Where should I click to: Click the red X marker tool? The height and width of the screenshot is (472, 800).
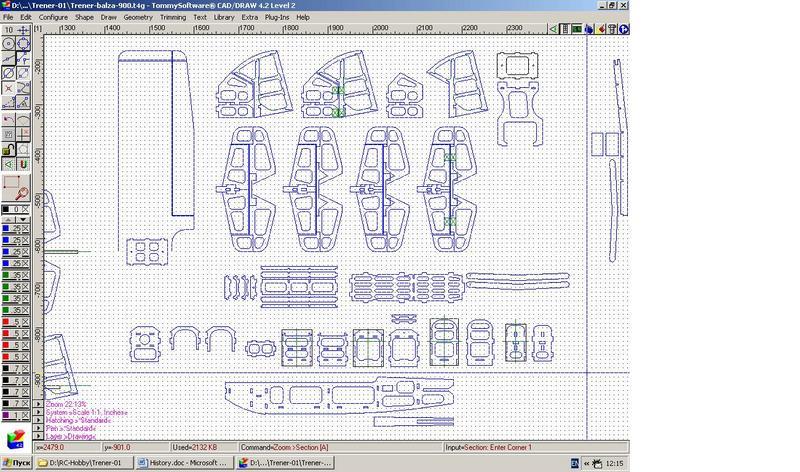[8, 87]
